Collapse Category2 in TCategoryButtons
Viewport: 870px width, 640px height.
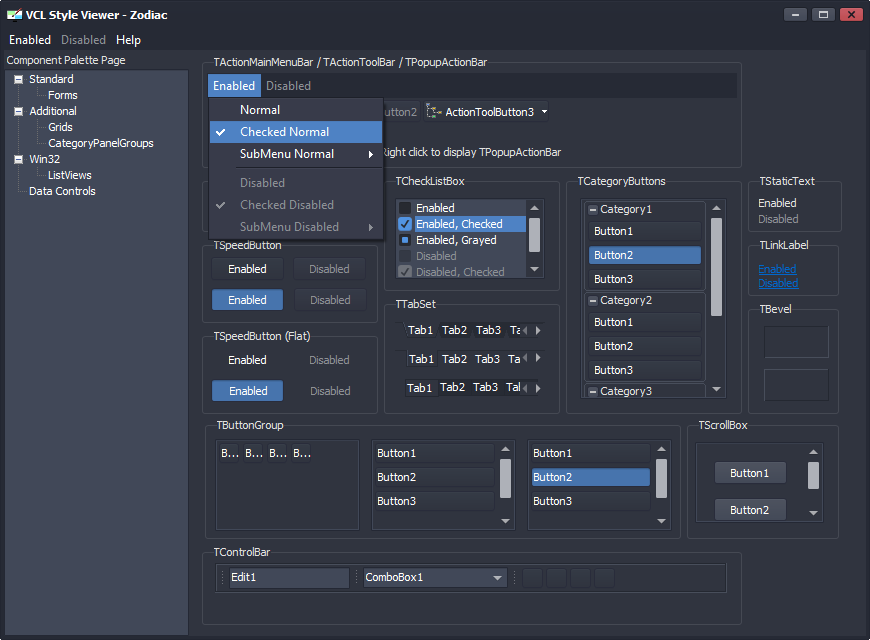click(x=593, y=300)
